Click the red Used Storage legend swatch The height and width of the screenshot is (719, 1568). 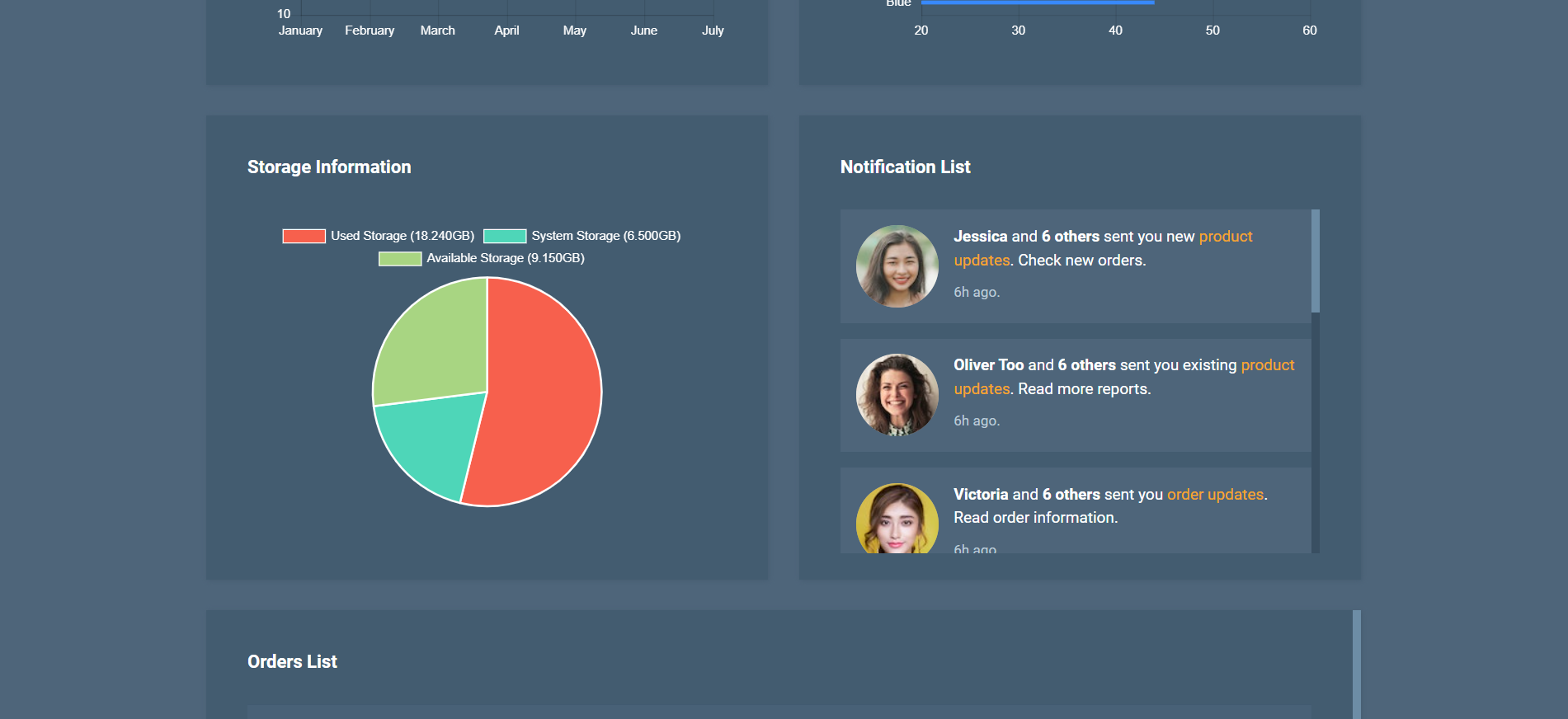coord(304,236)
